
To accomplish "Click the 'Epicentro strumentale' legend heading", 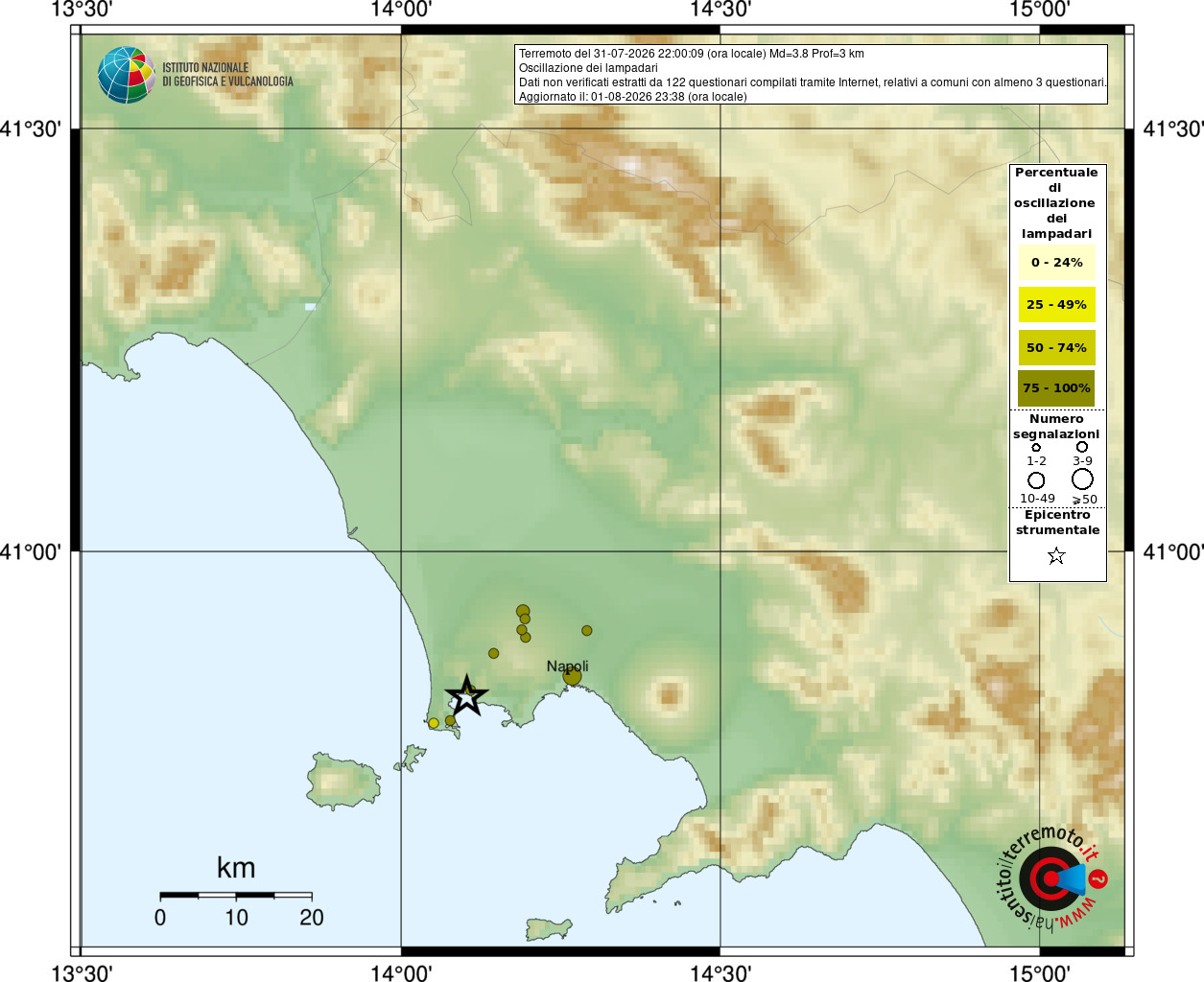I will pyautogui.click(x=1057, y=523).
